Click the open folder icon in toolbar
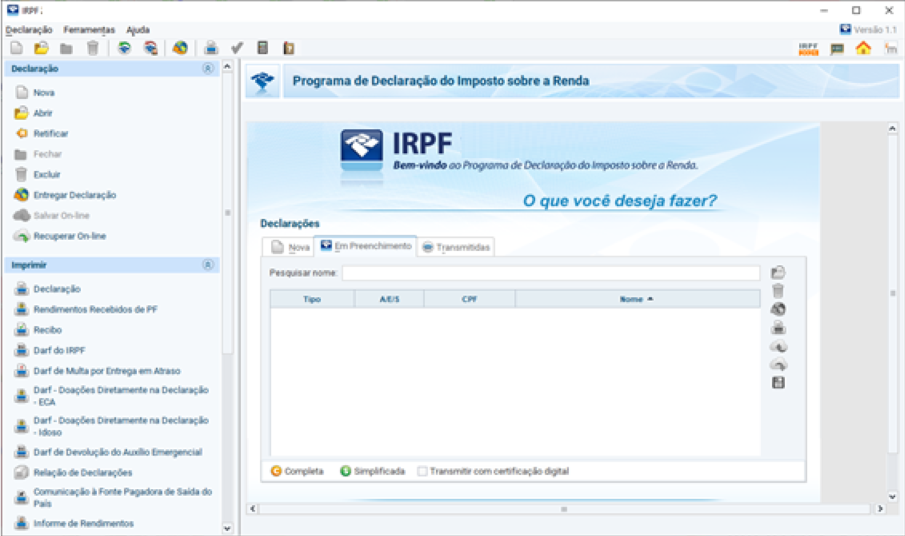The width and height of the screenshot is (905, 536). point(41,48)
